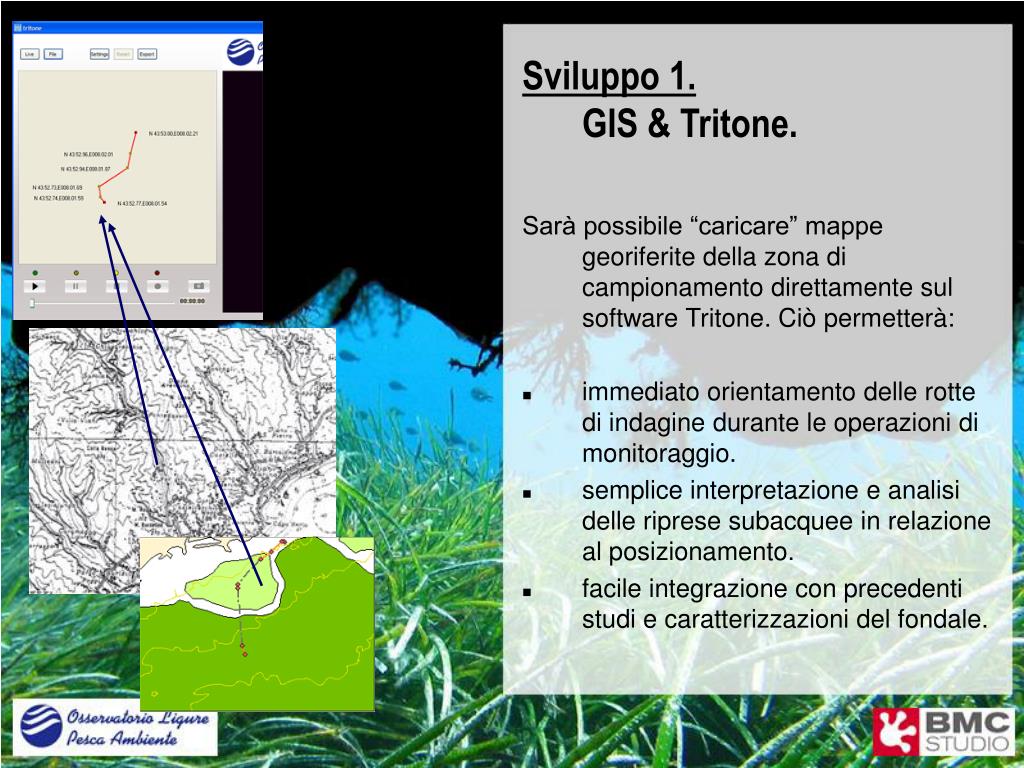Click the Export button in tritone
This screenshot has height=768, width=1024.
[148, 54]
